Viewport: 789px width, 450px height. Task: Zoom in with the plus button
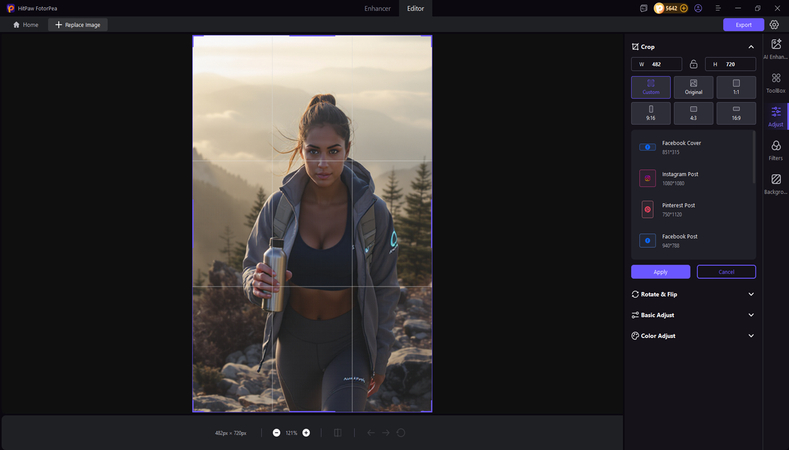click(x=306, y=433)
